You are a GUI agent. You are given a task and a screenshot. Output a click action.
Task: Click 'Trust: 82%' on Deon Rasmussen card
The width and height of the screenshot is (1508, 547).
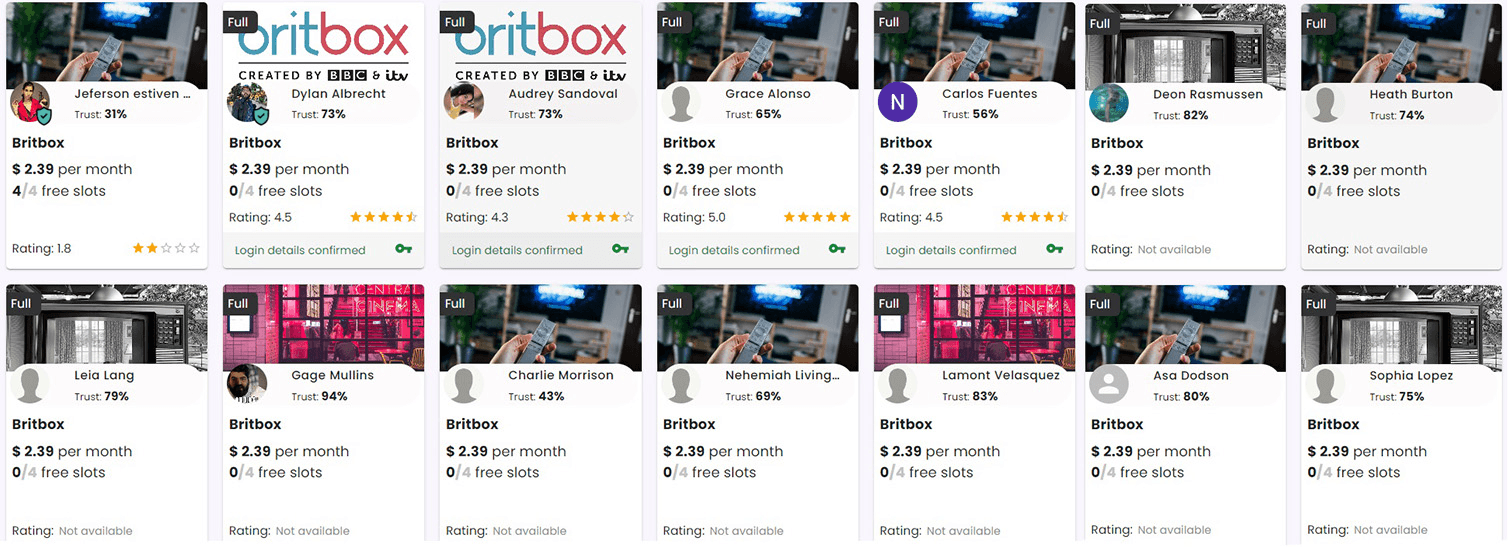point(1181,115)
